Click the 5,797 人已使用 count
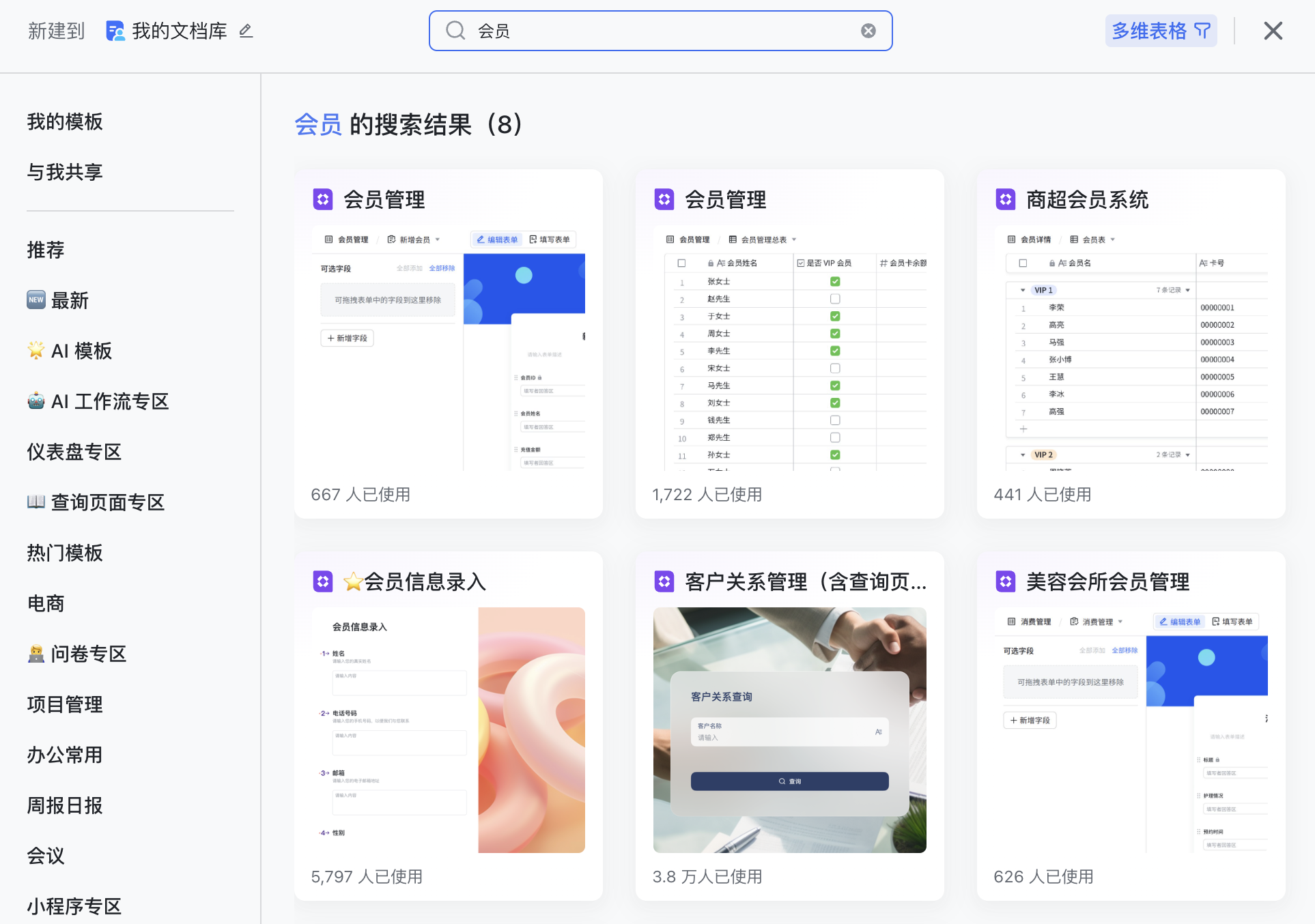 coord(367,877)
